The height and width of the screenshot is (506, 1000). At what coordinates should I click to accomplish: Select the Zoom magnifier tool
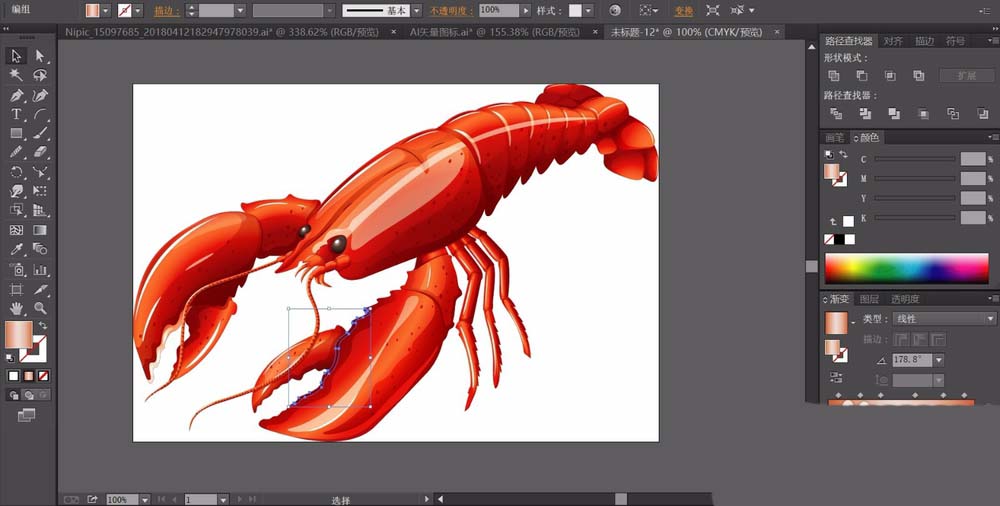click(x=40, y=308)
